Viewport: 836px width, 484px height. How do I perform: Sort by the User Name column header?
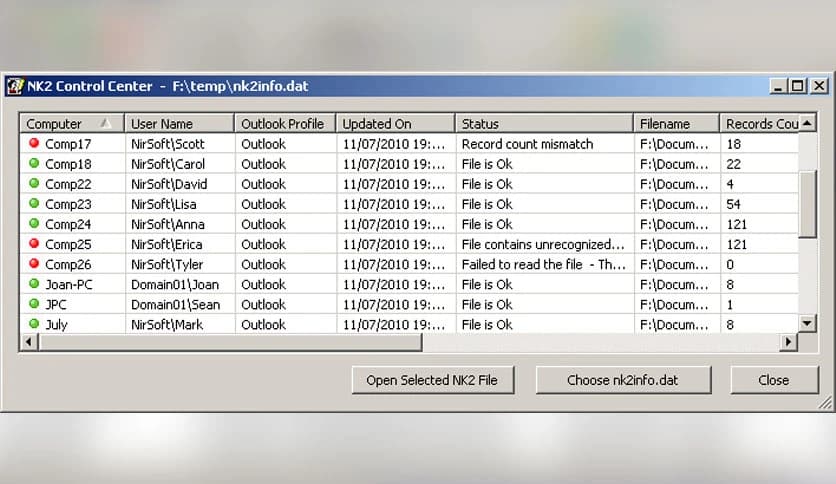pos(180,124)
